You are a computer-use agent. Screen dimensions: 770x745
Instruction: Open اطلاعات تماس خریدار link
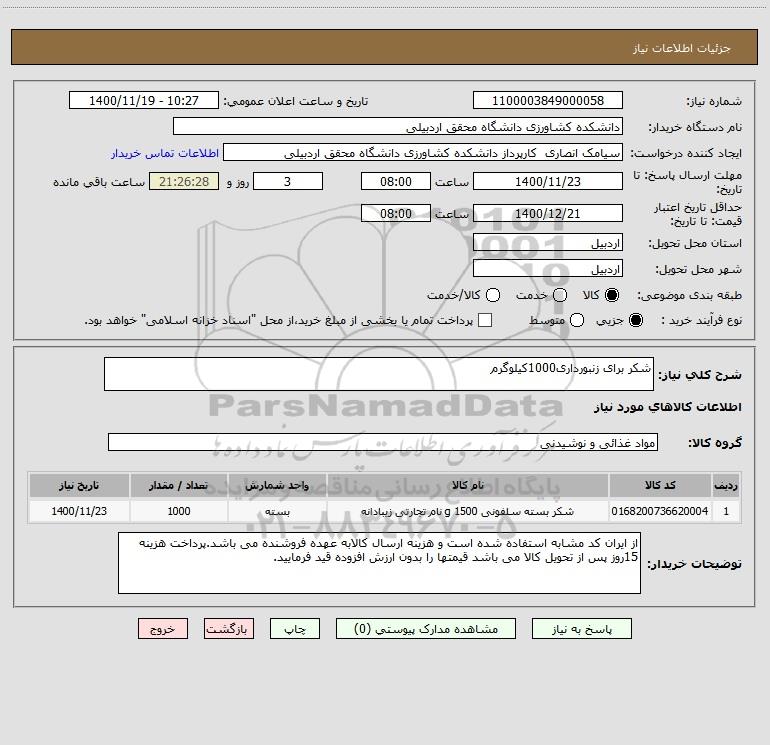pos(165,153)
